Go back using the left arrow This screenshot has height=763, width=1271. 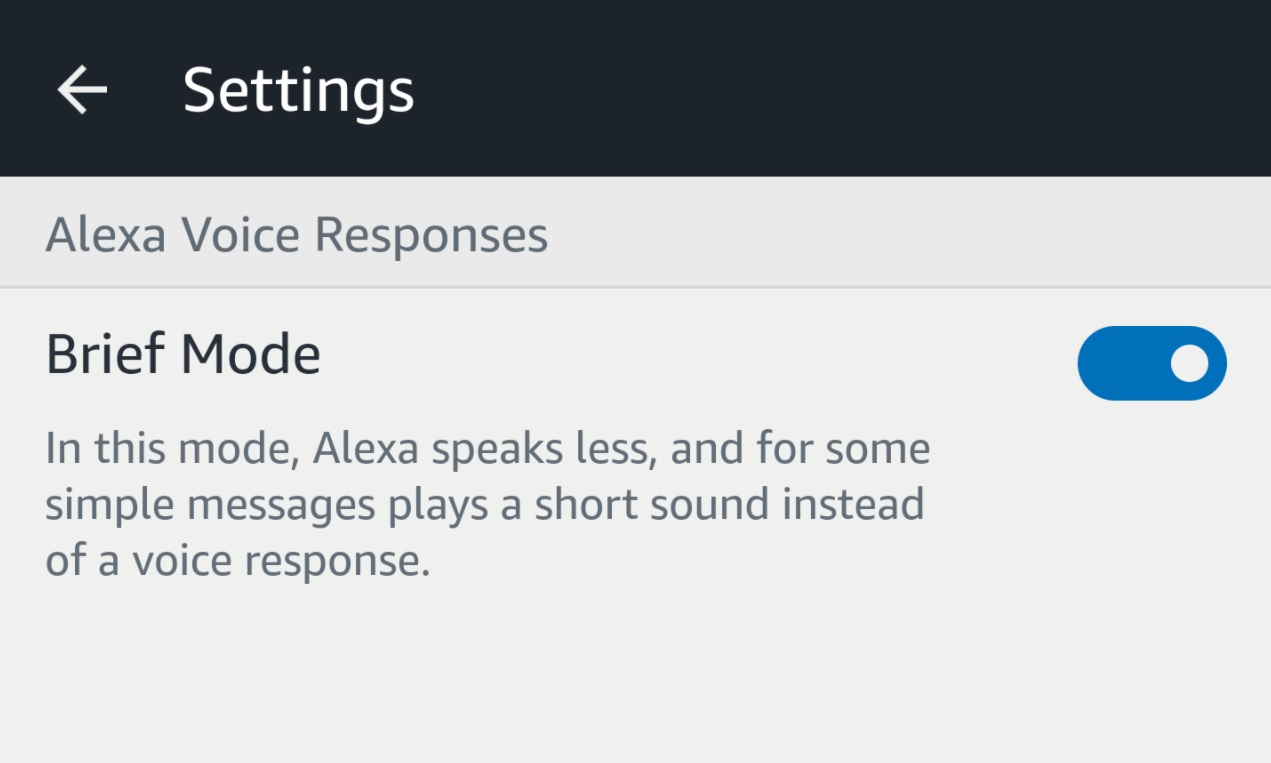point(82,90)
